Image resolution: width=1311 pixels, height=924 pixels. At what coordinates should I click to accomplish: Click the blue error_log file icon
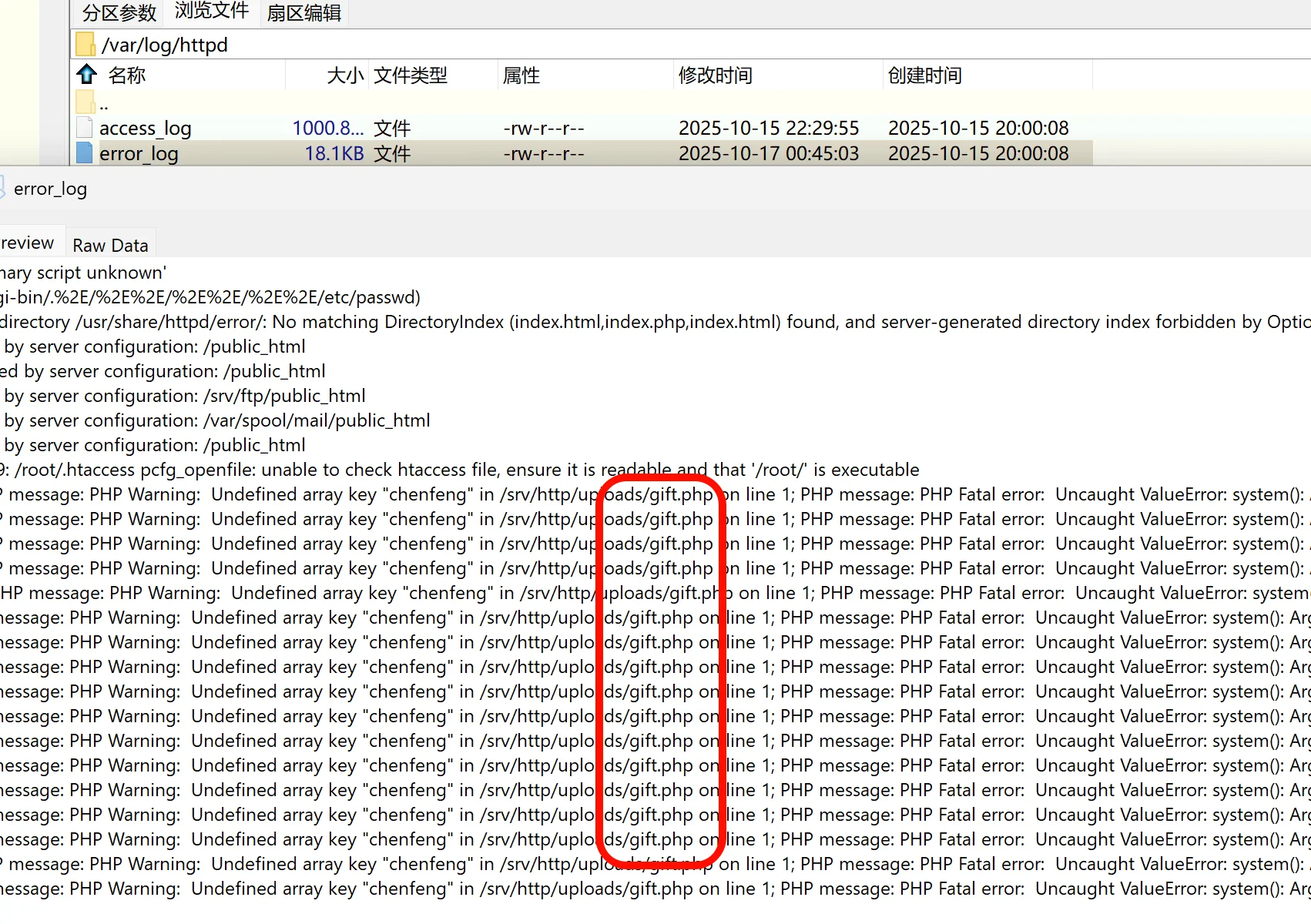[x=85, y=153]
